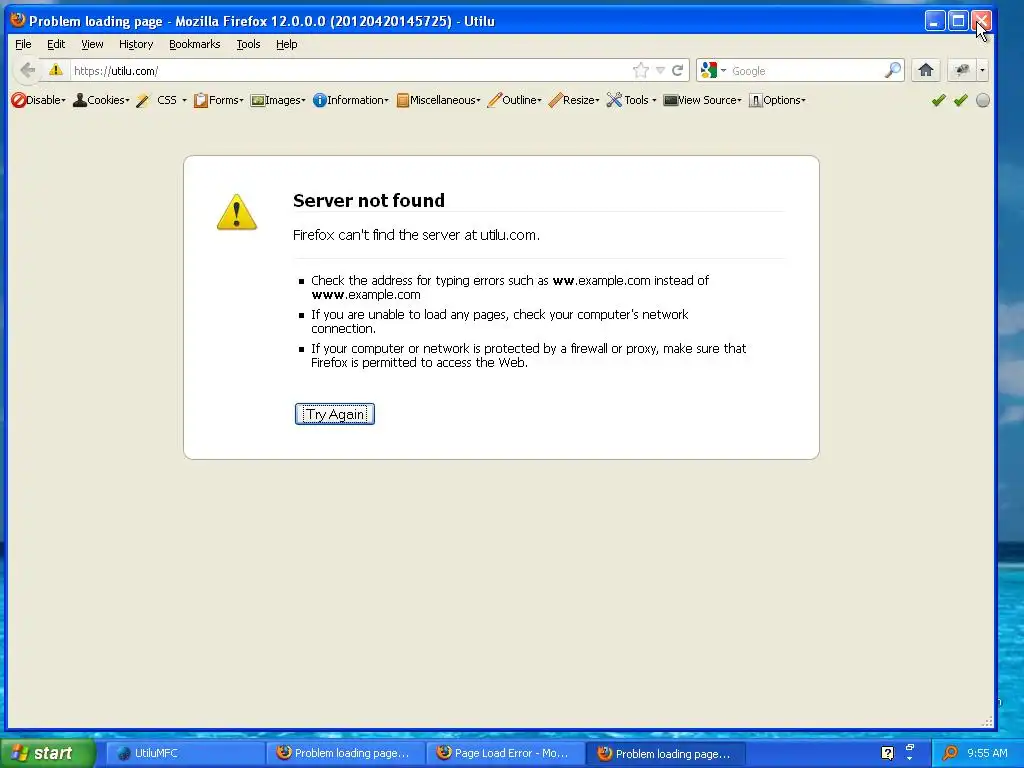Click the Firefox logo in the title bar
Screen dimensions: 1024x768
18,20
